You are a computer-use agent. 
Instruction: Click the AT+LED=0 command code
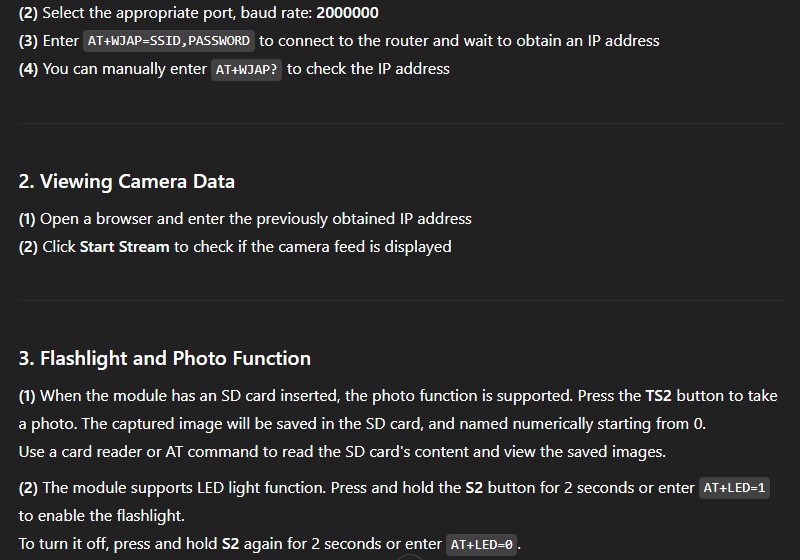pos(482,544)
